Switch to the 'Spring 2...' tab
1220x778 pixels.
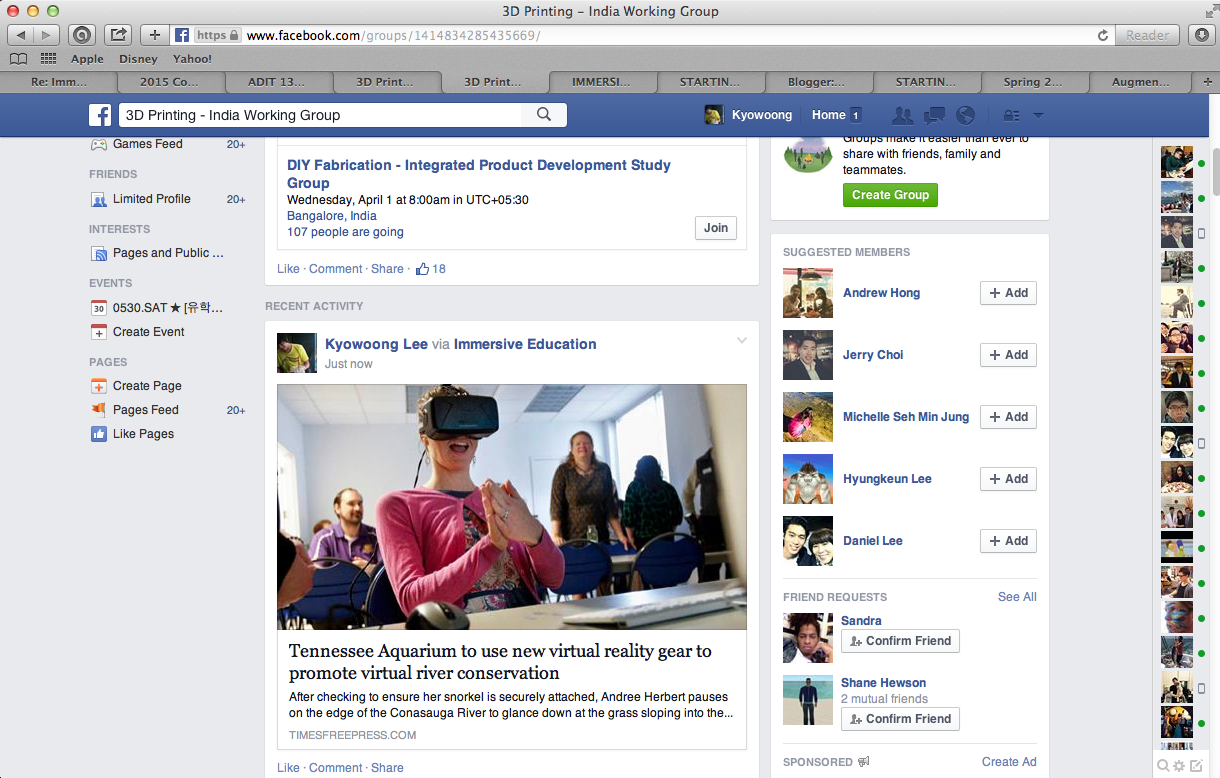[x=1034, y=82]
